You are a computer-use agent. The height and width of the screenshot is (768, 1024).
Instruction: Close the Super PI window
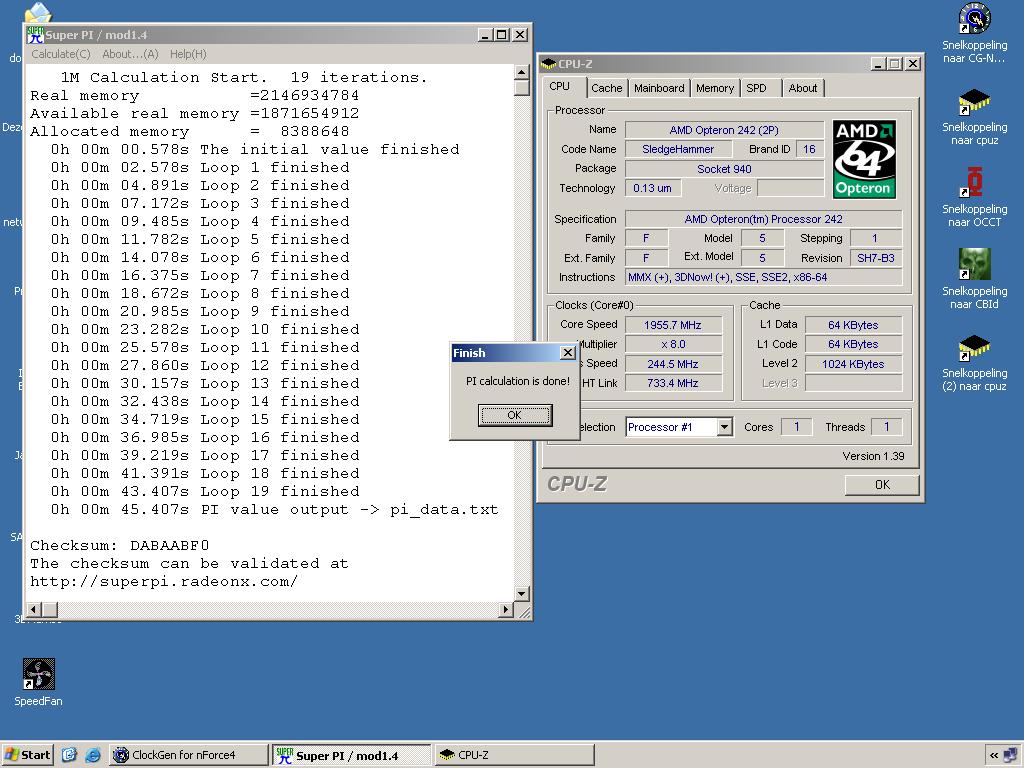pyautogui.click(x=520, y=35)
